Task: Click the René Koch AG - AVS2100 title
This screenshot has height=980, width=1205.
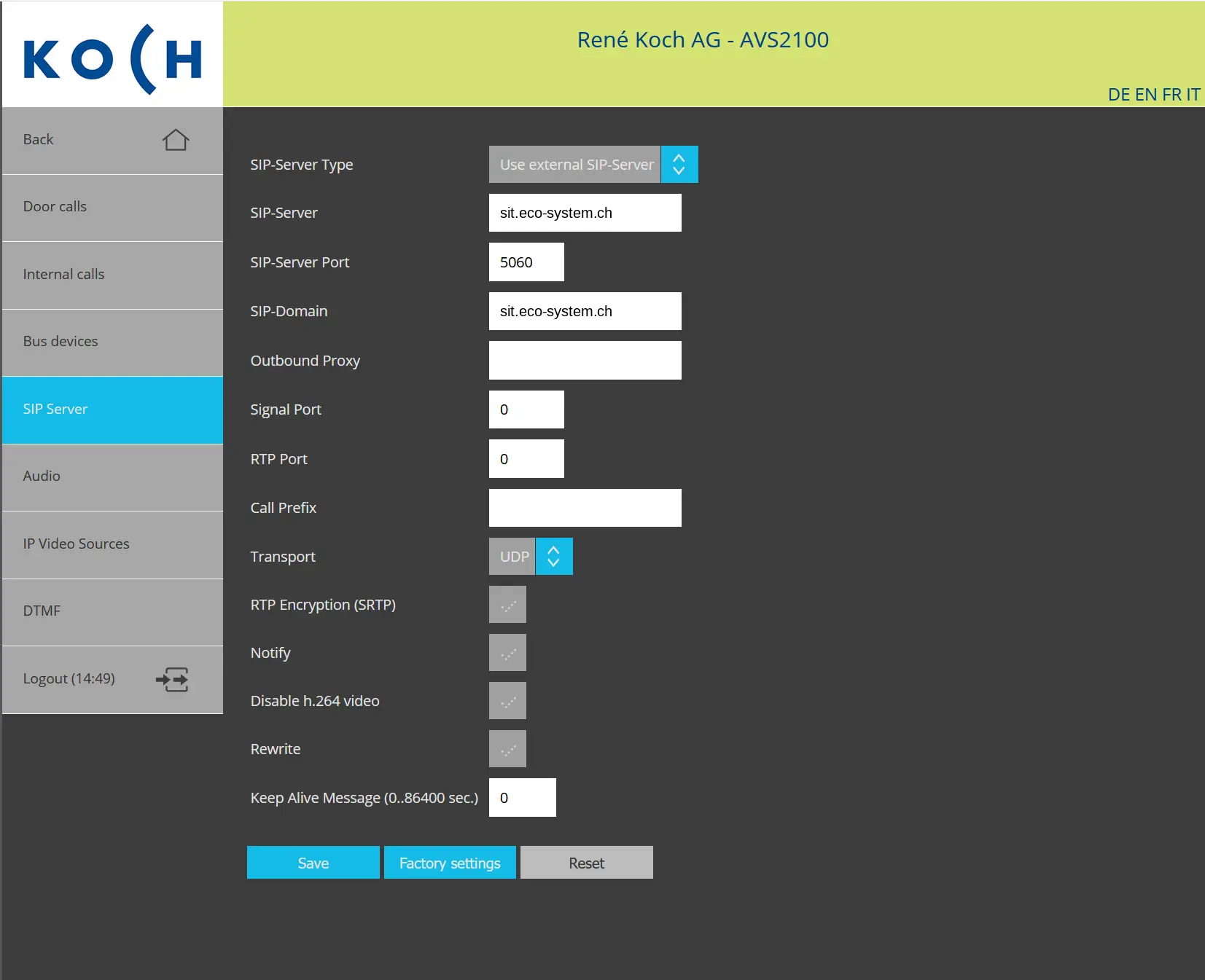Action: coord(703,40)
